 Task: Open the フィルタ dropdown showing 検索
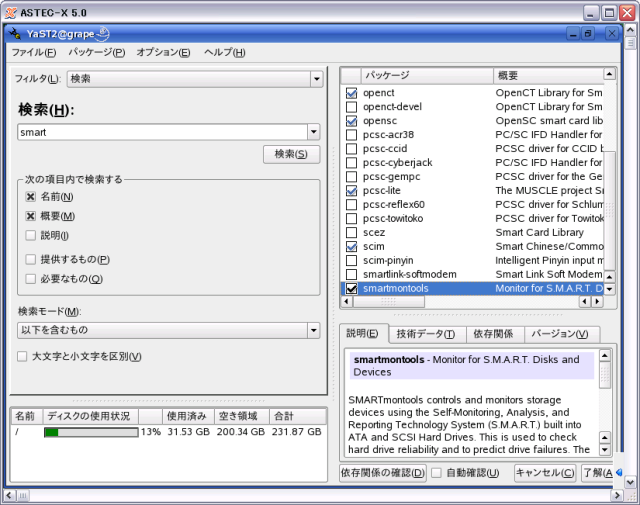click(x=316, y=79)
